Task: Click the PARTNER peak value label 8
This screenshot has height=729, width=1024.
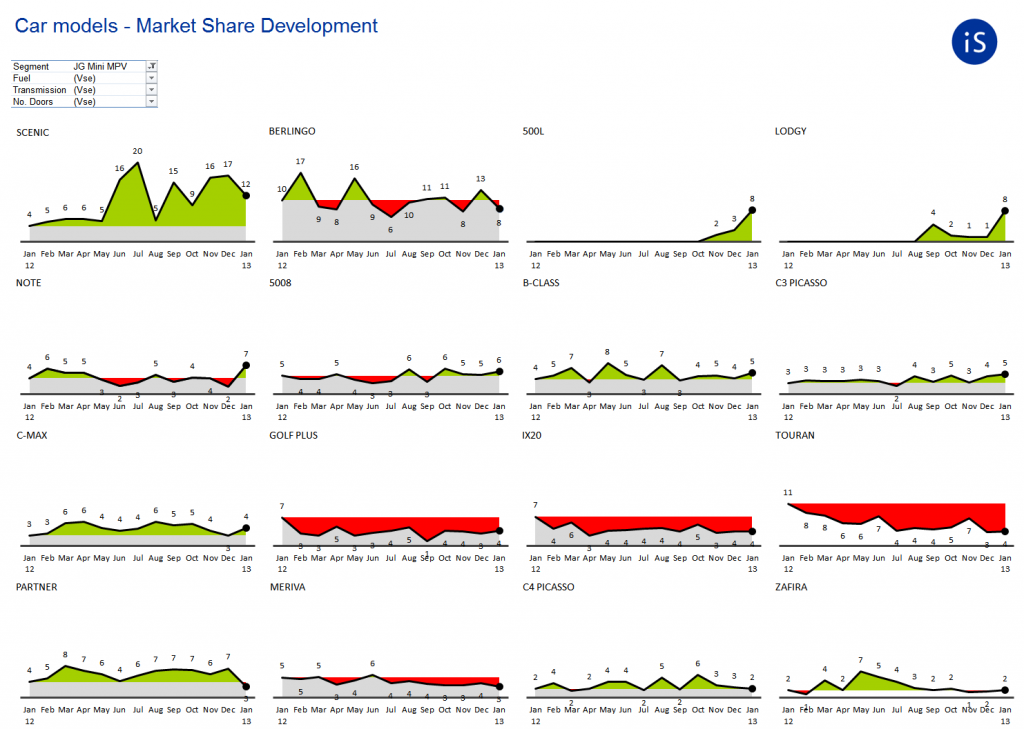Action: click(x=65, y=655)
